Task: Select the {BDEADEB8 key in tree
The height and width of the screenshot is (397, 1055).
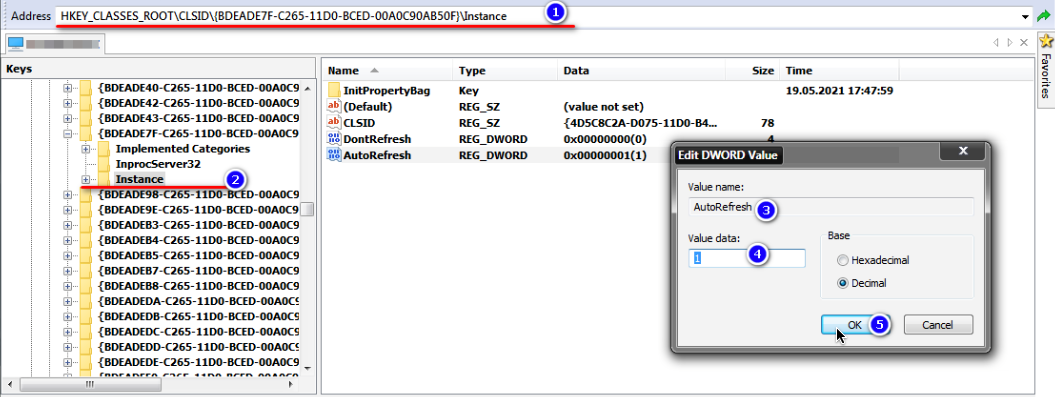Action: point(198,286)
